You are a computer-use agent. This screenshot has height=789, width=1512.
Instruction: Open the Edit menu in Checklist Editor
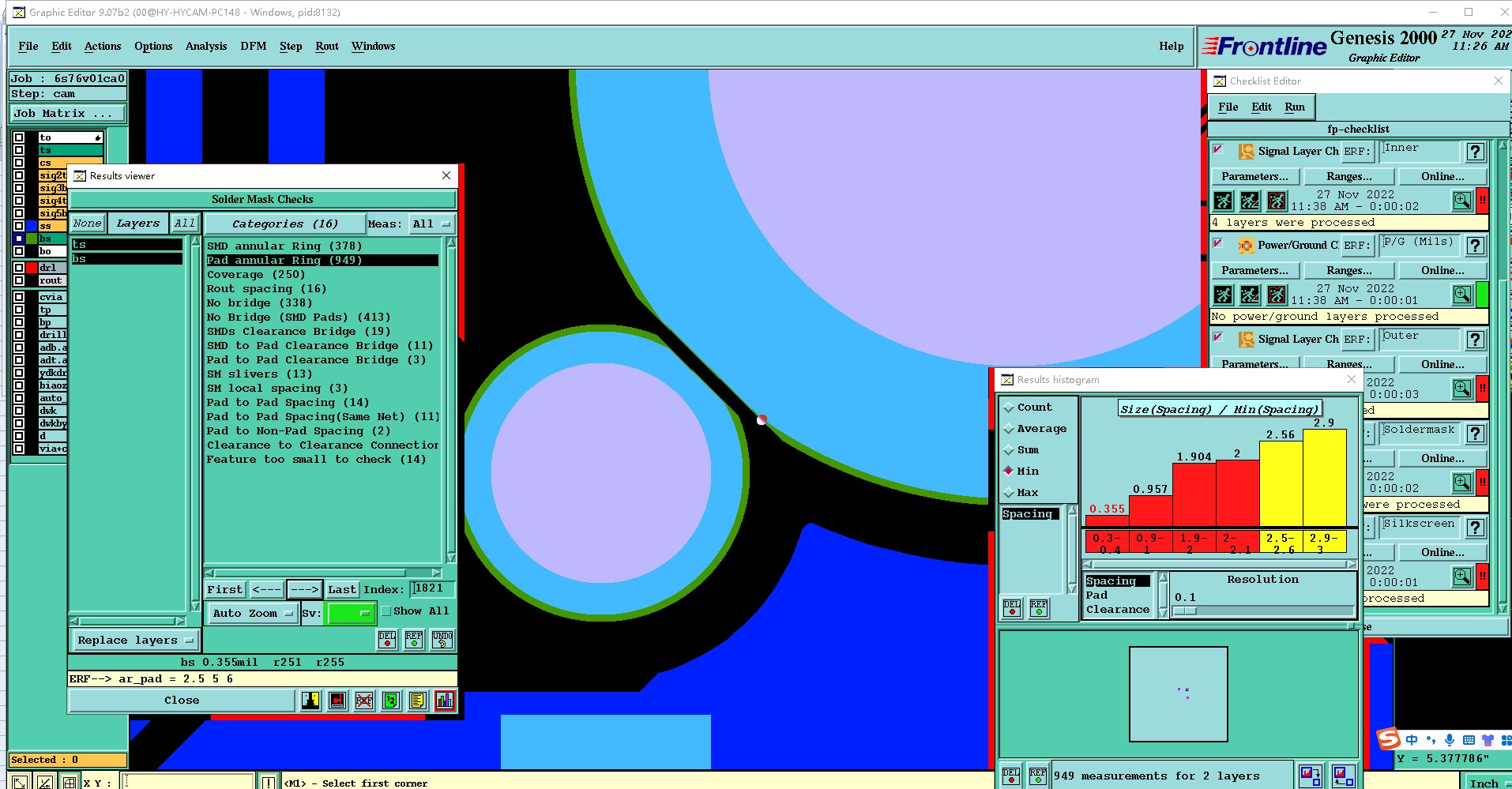point(1262,107)
